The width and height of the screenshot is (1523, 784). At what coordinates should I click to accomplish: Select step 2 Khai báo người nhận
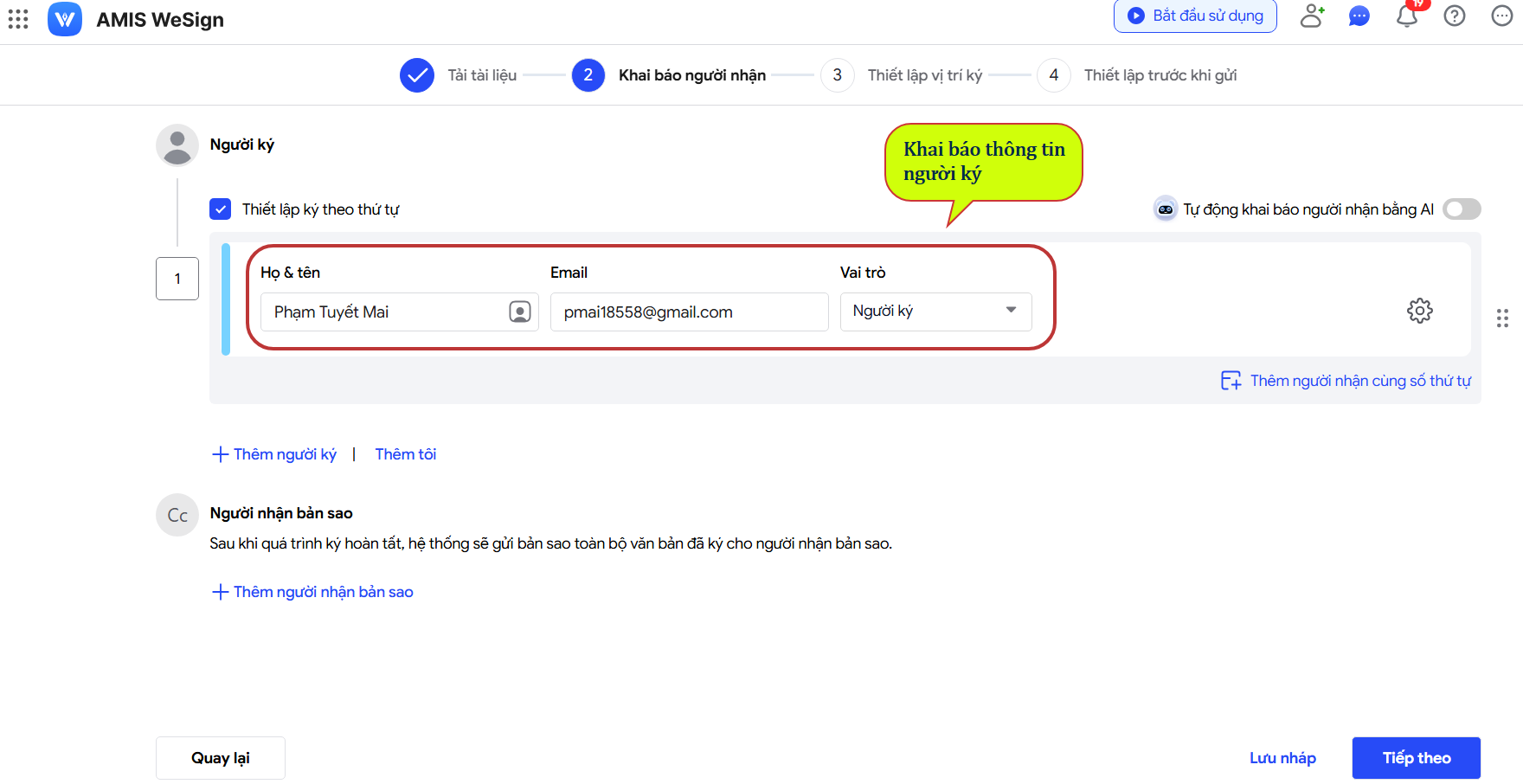coord(669,75)
